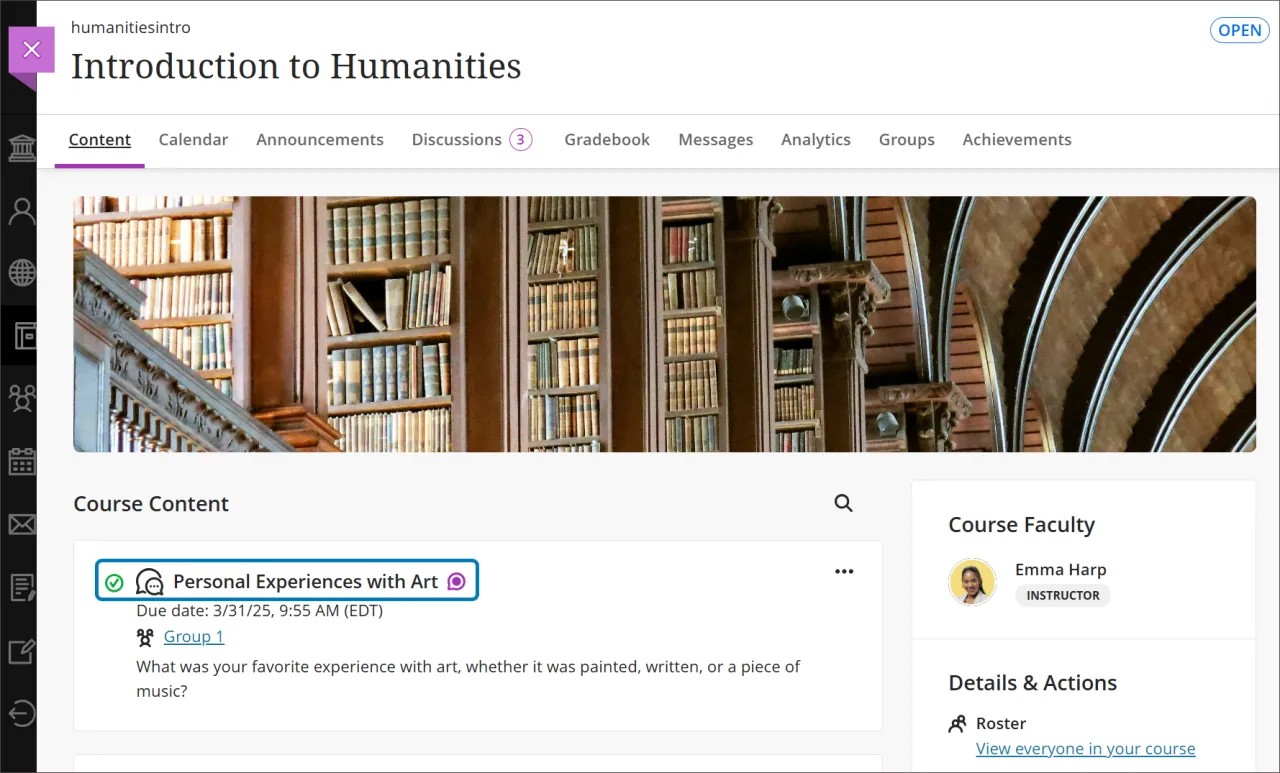The height and width of the screenshot is (773, 1280).
Task: Open your Profile from the sidebar
Action: point(21,211)
